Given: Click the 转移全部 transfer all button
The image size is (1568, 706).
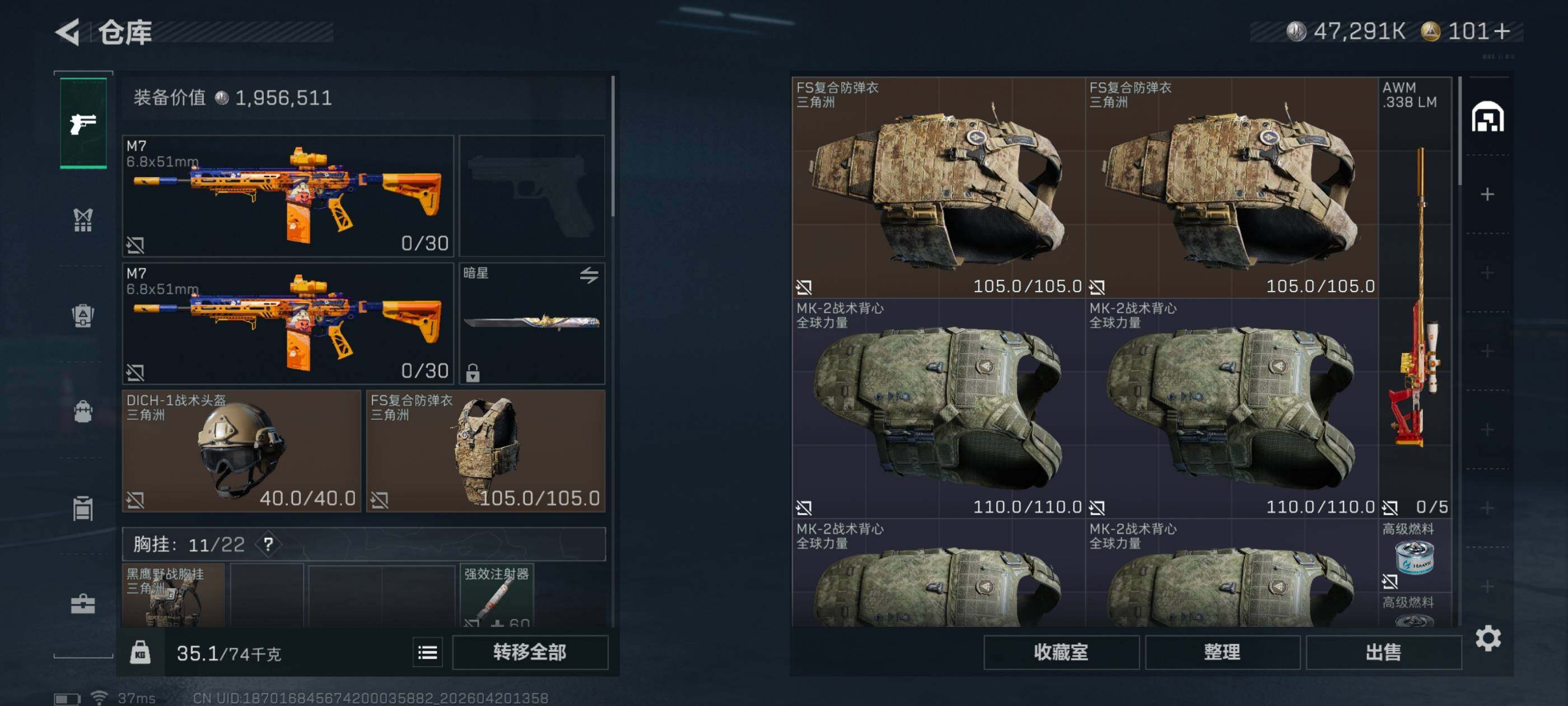Looking at the screenshot, I should [530, 653].
